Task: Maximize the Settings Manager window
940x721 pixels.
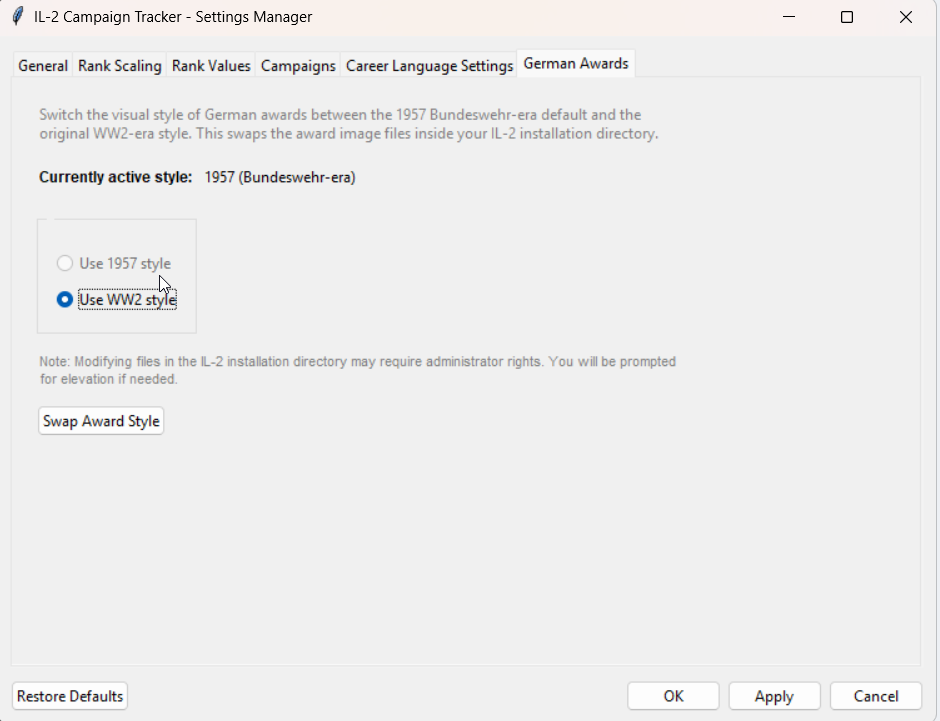Action: (x=847, y=17)
